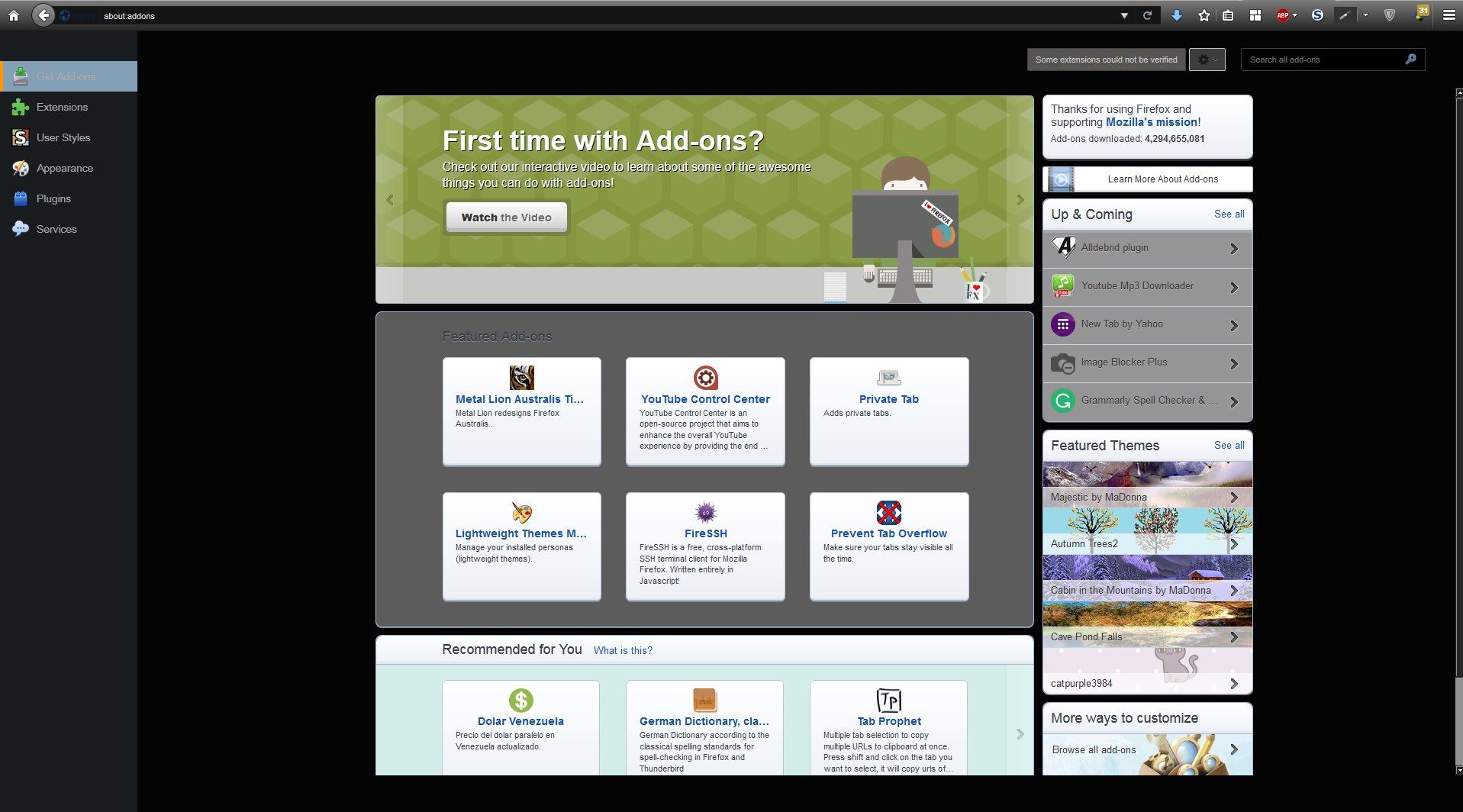Click the Home icon in the toolbar
Viewport: 1463px width, 812px height.
coord(14,15)
